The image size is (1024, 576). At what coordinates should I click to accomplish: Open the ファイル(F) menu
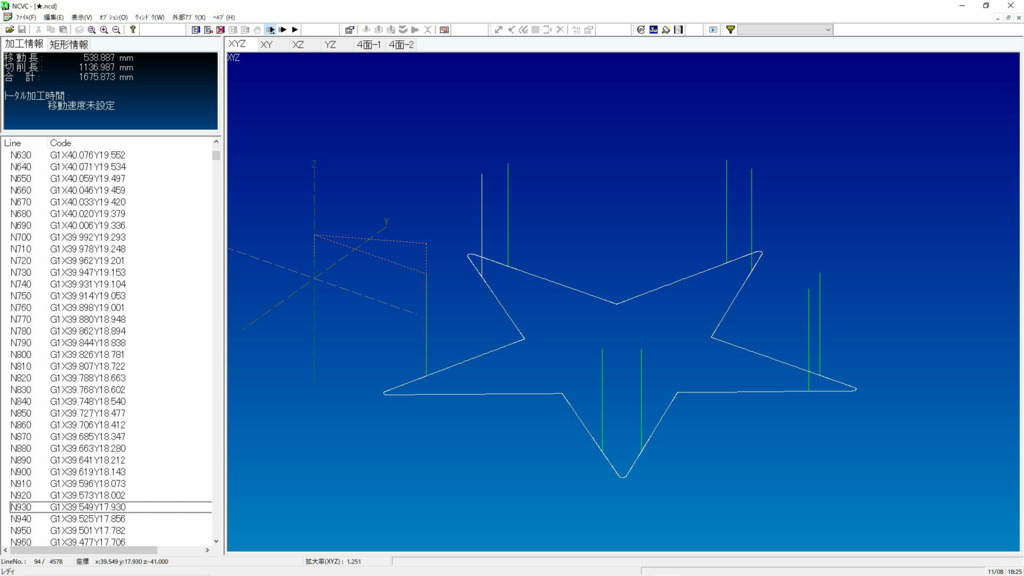click(x=25, y=17)
